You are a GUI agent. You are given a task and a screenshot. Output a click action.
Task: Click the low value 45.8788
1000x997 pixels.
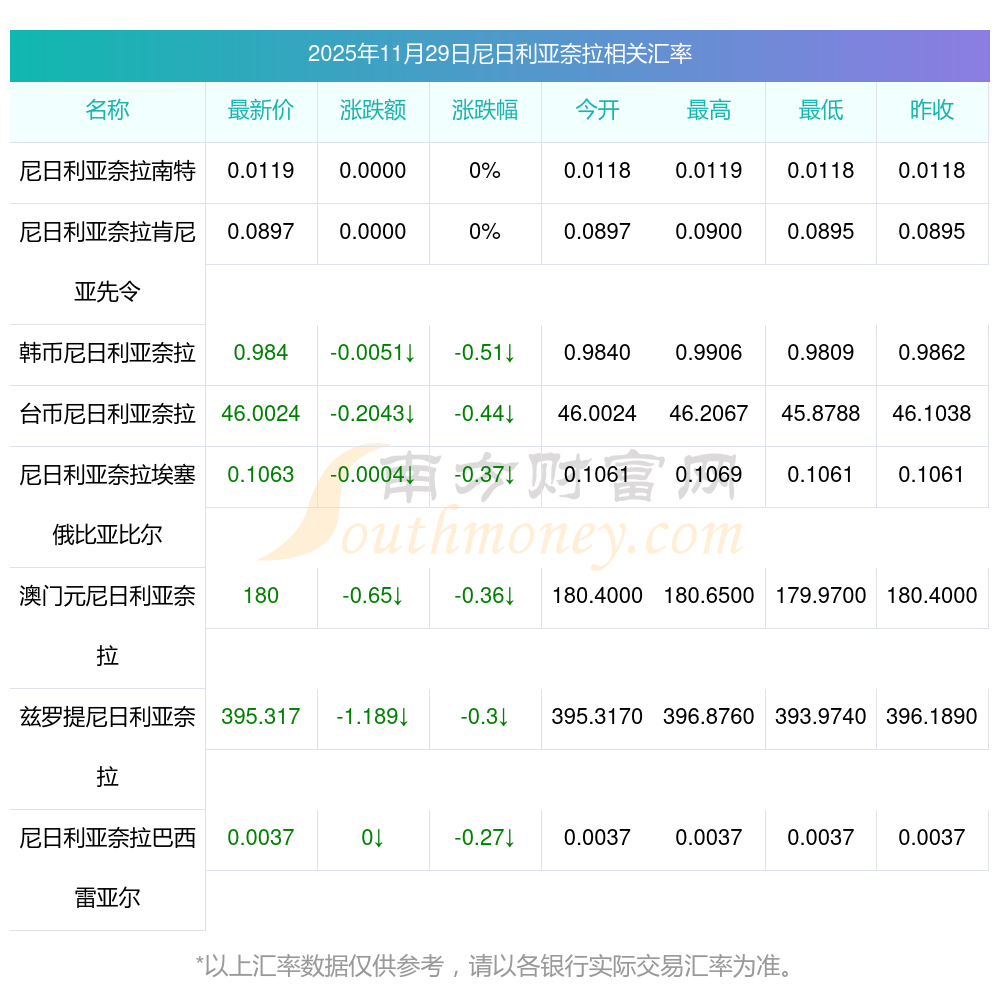tap(821, 414)
